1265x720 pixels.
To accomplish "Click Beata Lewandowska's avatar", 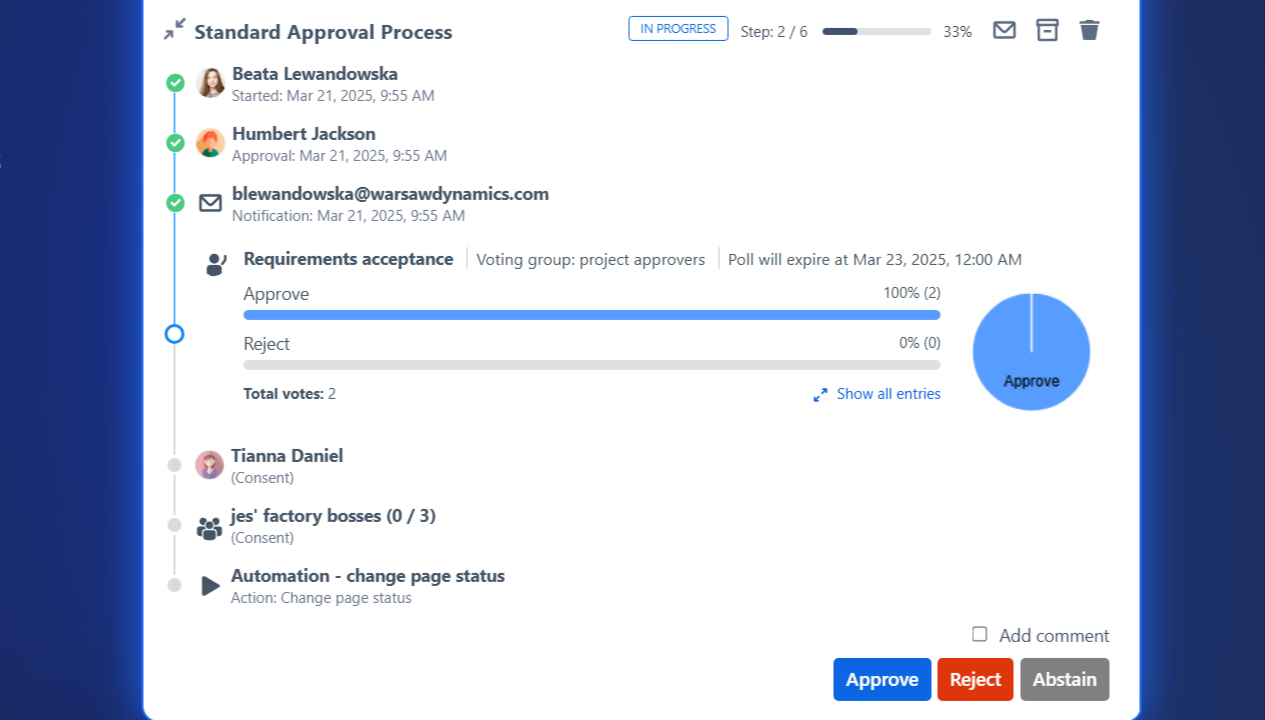I will 210,83.
